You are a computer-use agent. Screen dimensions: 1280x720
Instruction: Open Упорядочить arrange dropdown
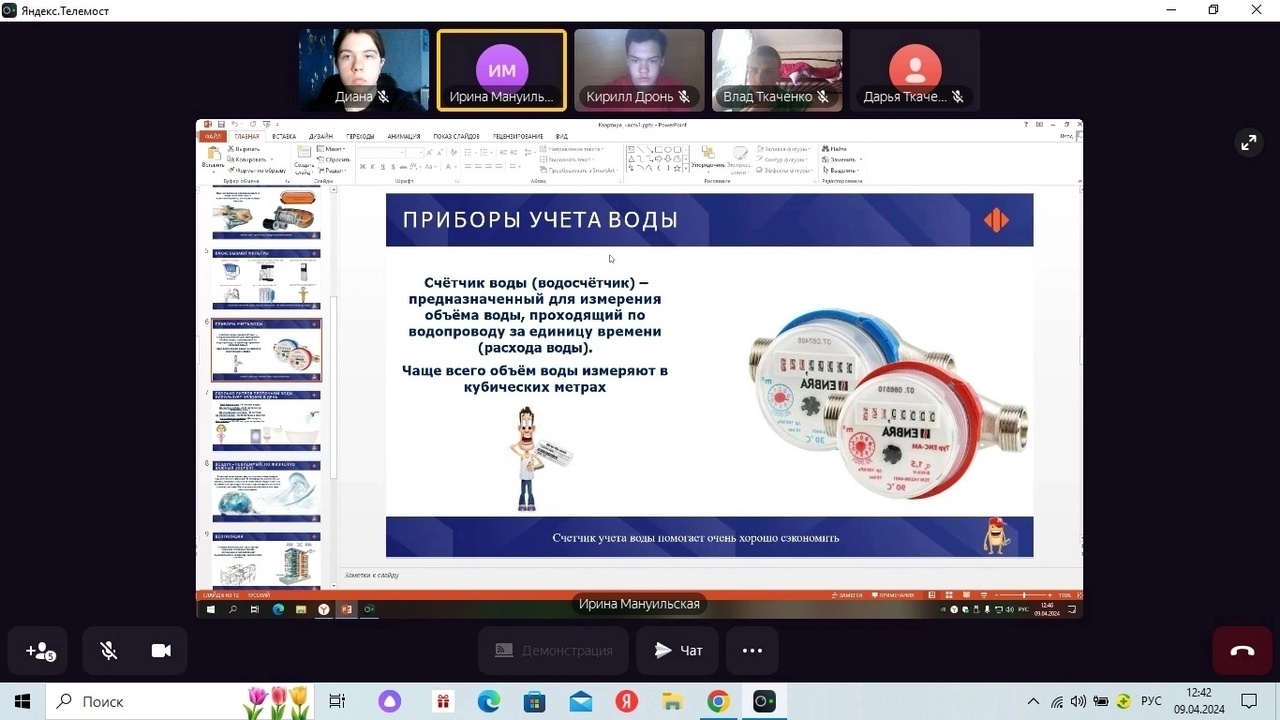tap(708, 160)
